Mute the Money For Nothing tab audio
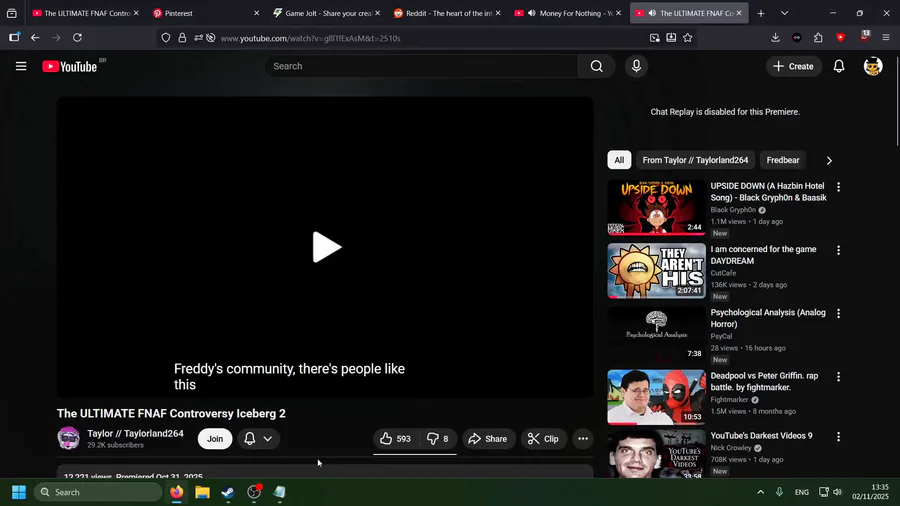Image resolution: width=900 pixels, height=506 pixels. (x=532, y=13)
